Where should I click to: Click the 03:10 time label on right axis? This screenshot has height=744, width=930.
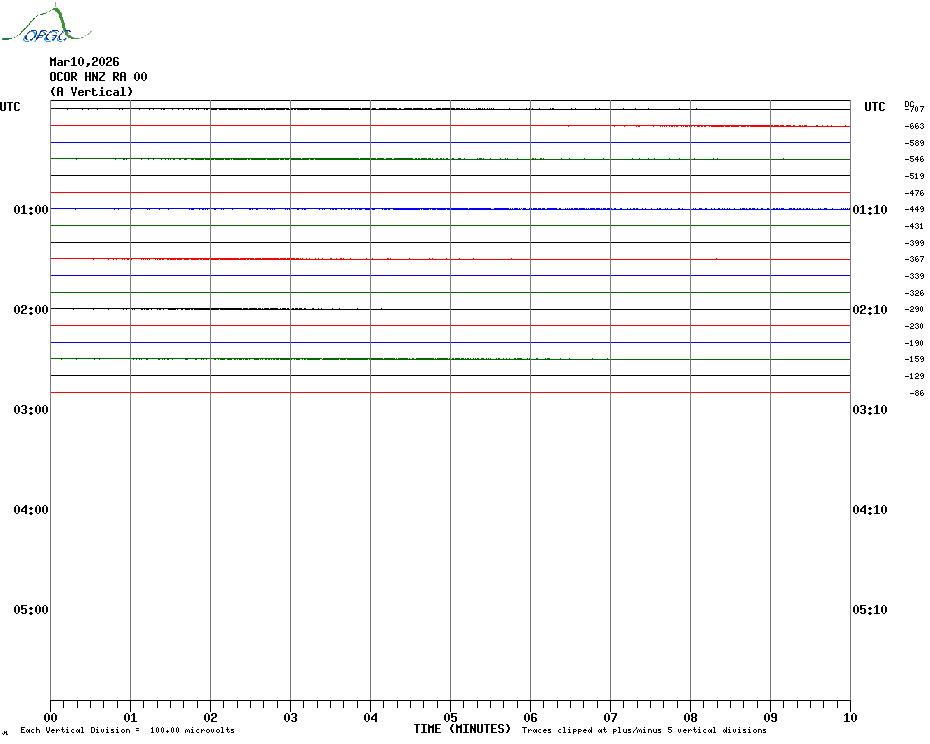(x=869, y=410)
